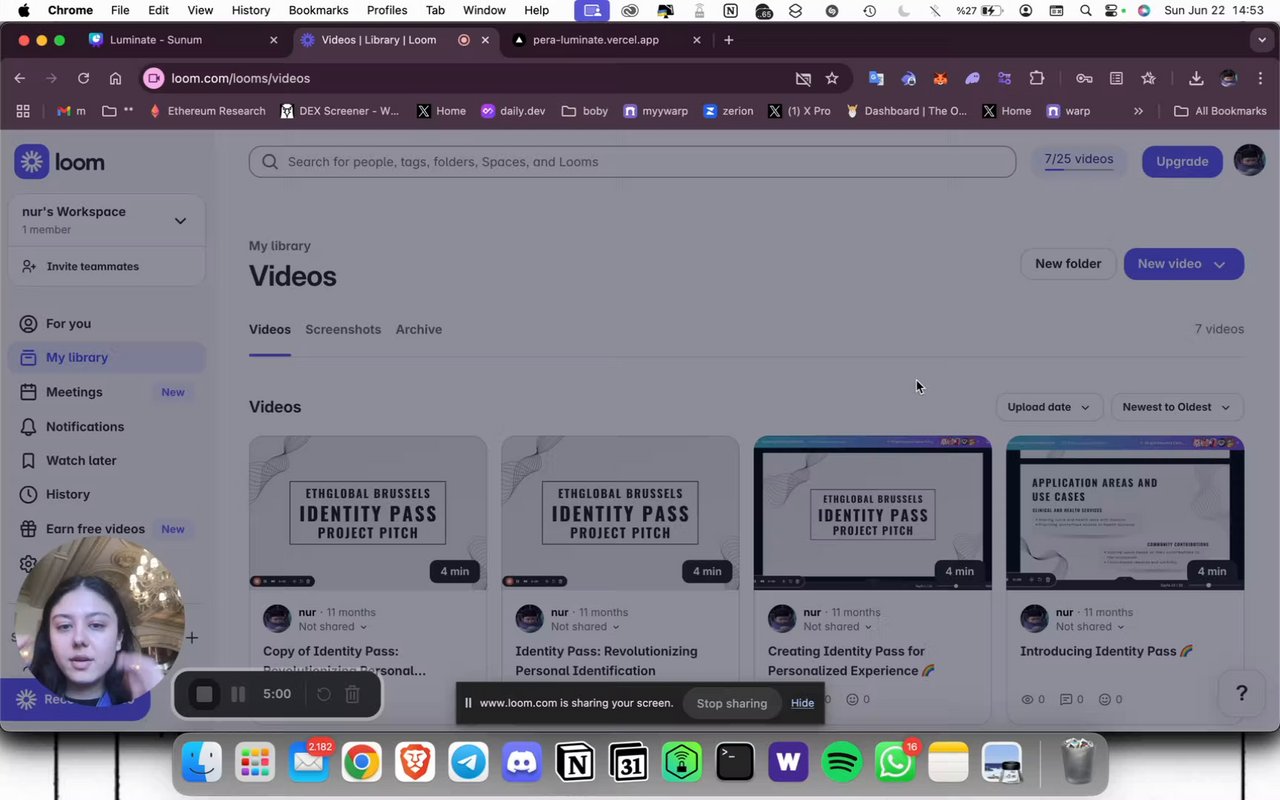Open For you in the sidebar
The image size is (1280, 800).
pyautogui.click(x=68, y=323)
